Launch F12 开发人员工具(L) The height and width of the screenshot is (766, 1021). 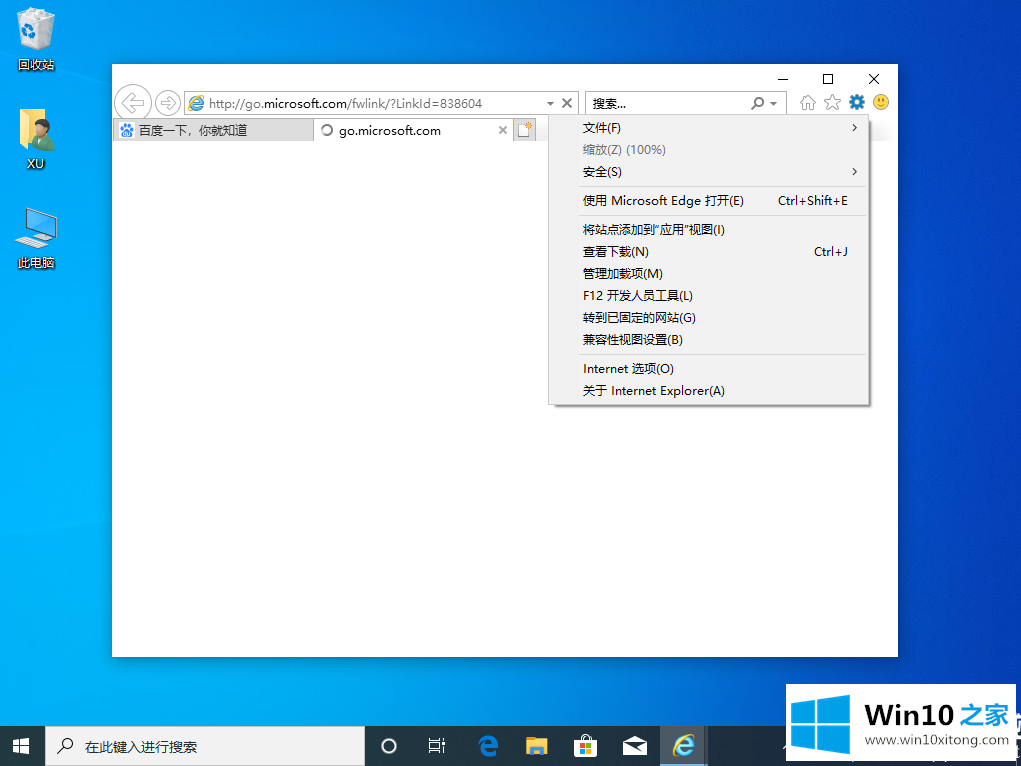point(709,296)
